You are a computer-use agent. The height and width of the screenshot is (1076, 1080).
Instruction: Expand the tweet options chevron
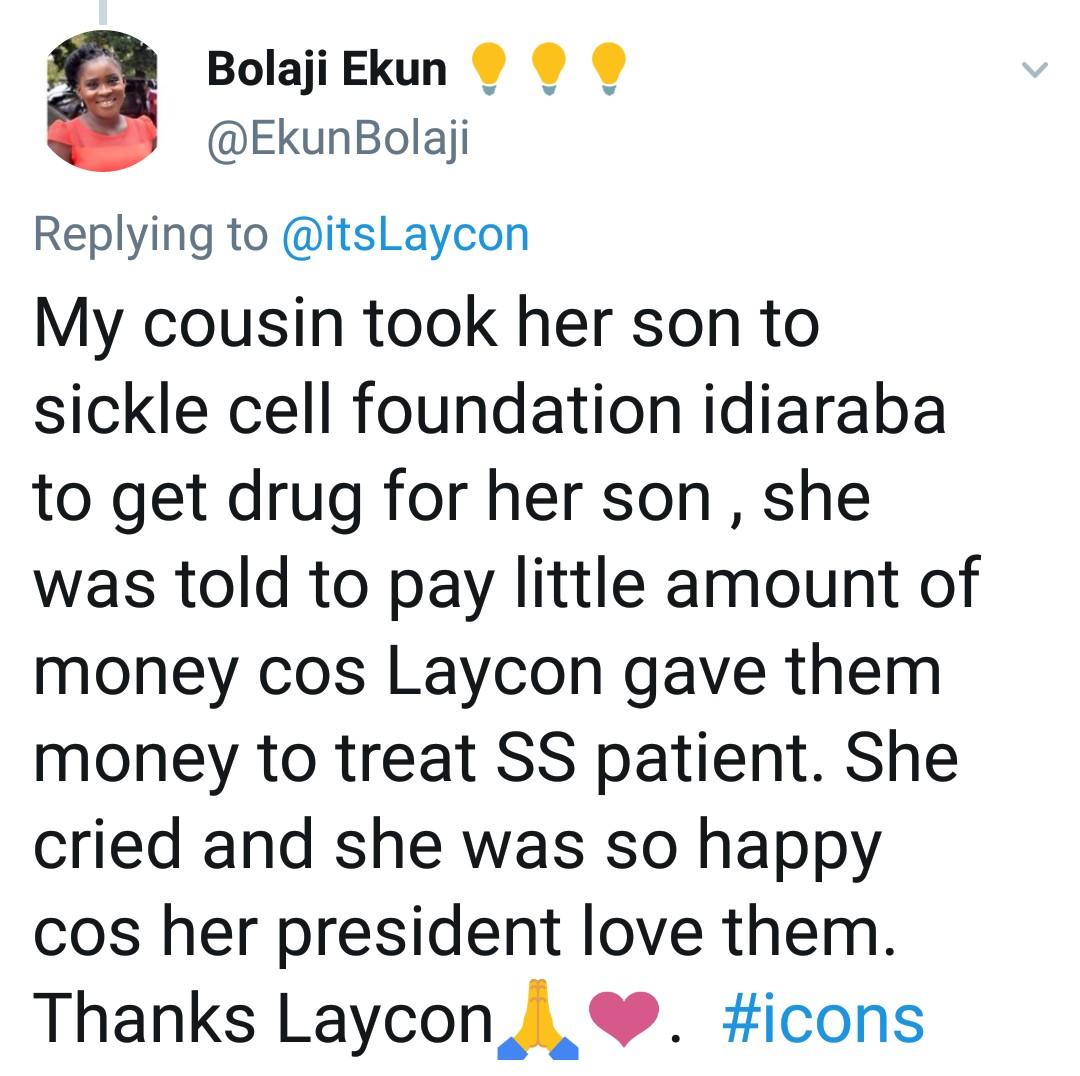1036,70
